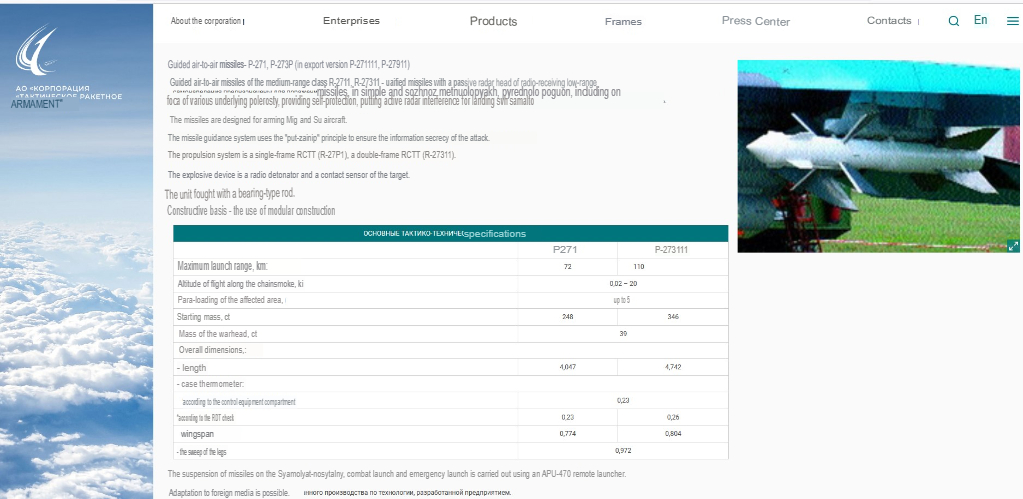Open the search magnifier icon
The width and height of the screenshot is (1023, 499).
tap(953, 21)
